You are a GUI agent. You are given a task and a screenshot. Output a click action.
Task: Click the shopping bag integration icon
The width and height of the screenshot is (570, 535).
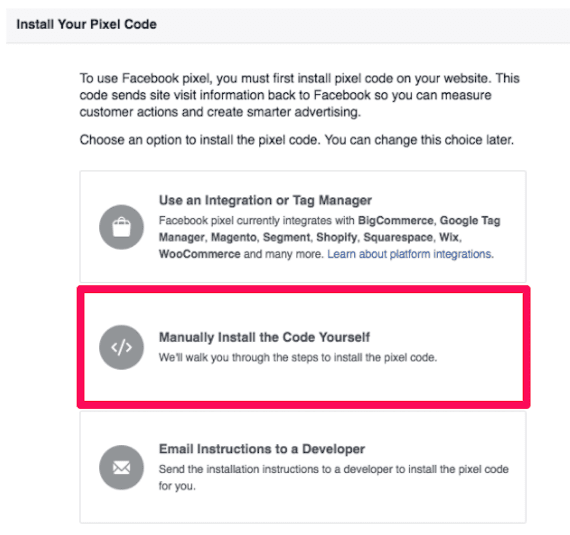(x=121, y=227)
